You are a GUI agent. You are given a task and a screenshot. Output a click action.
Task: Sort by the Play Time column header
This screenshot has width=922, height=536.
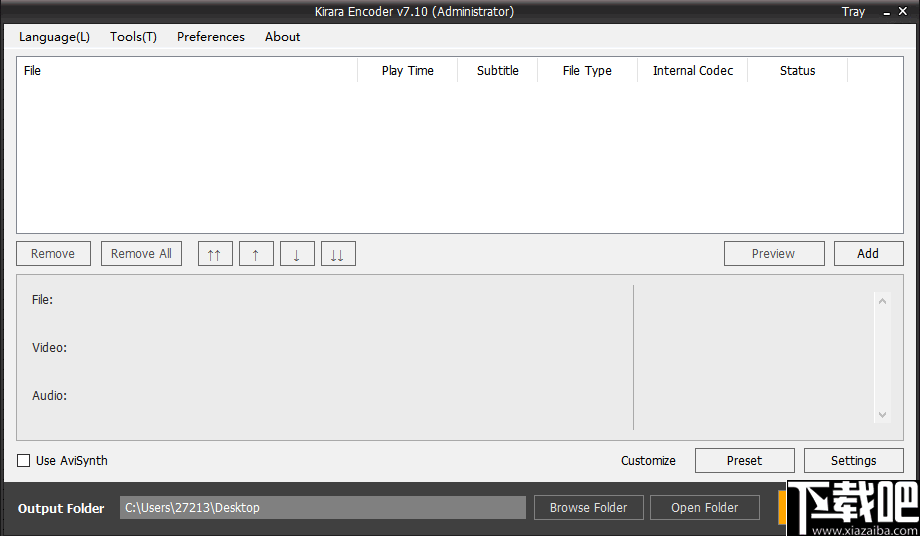(x=407, y=71)
